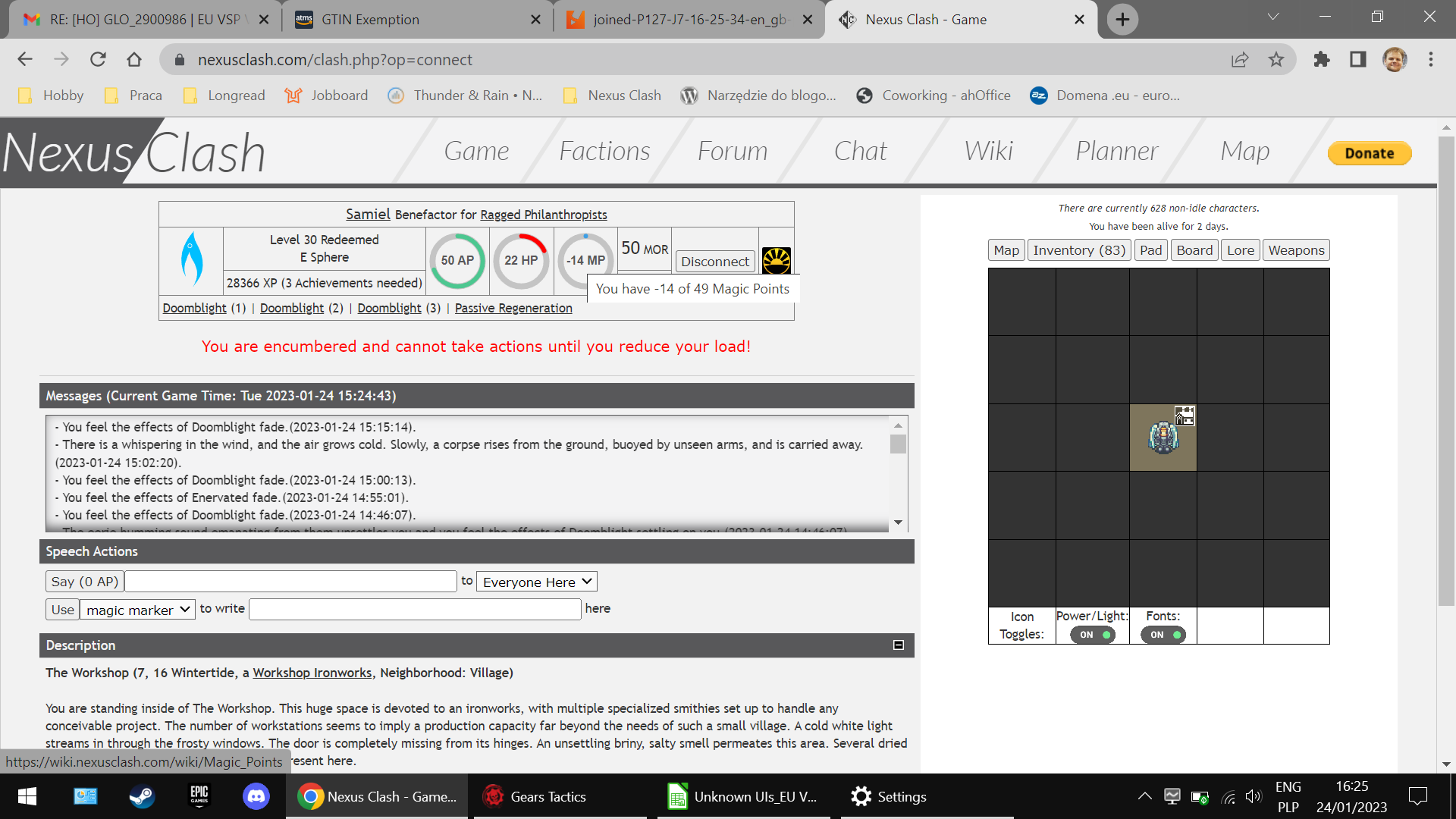Open the Planner navigation link

pos(1116,152)
